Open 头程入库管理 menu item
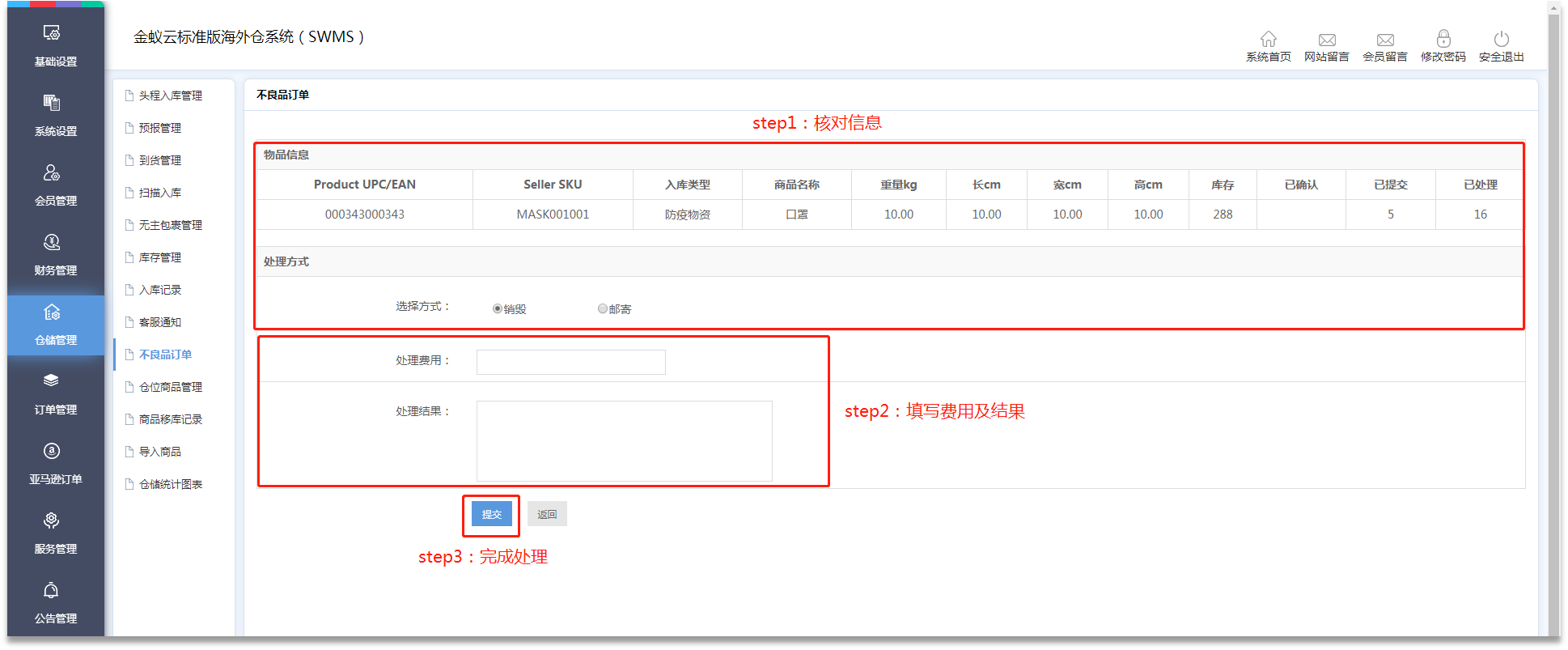Screen dimensions: 1568x650 coord(170,96)
